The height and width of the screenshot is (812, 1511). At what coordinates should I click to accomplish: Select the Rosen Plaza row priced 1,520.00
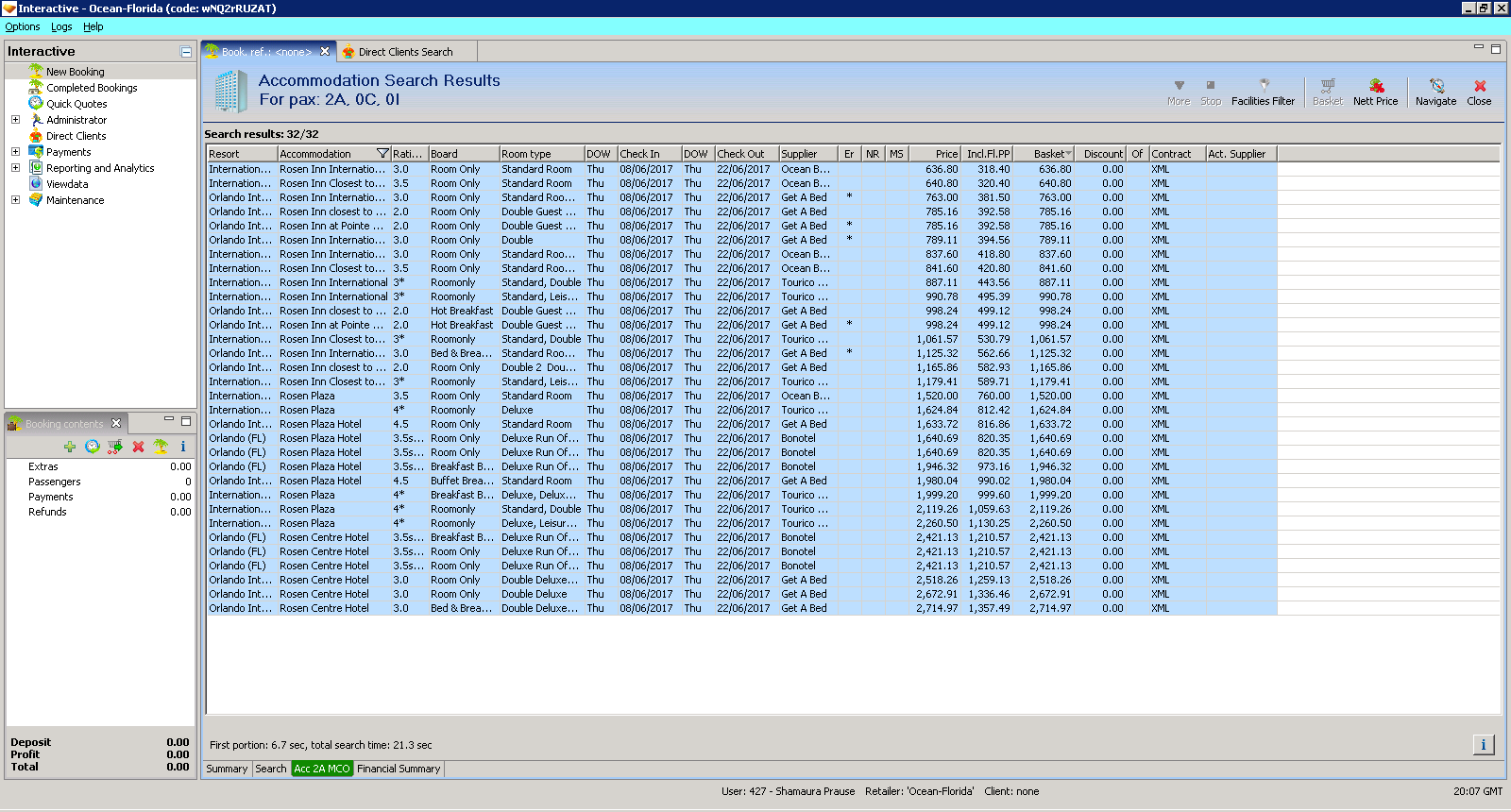(x=741, y=396)
